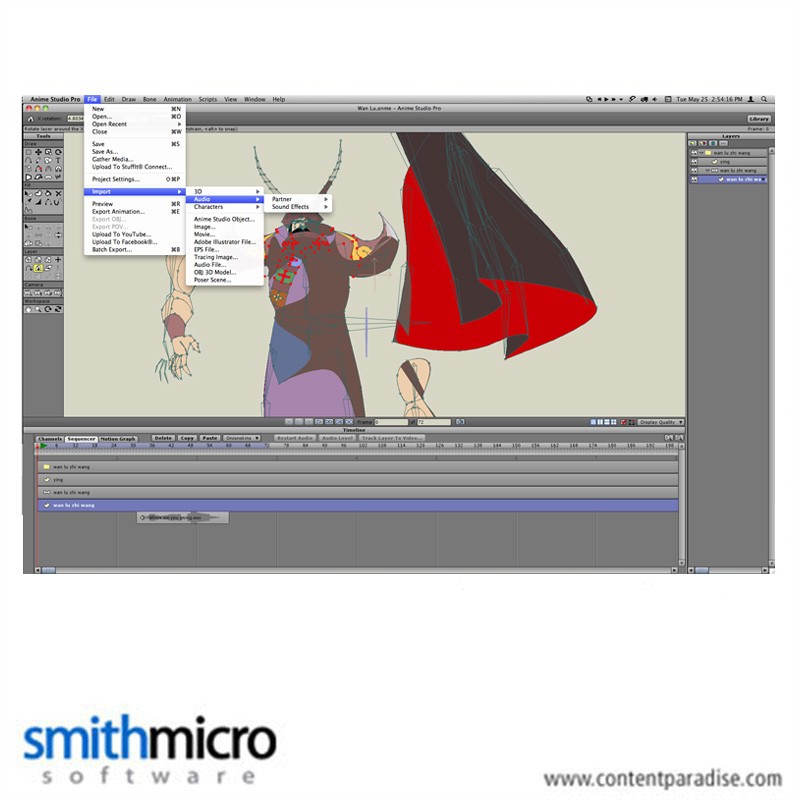Click the green play marker on timeline
This screenshot has width=800, height=800.
[x=44, y=446]
